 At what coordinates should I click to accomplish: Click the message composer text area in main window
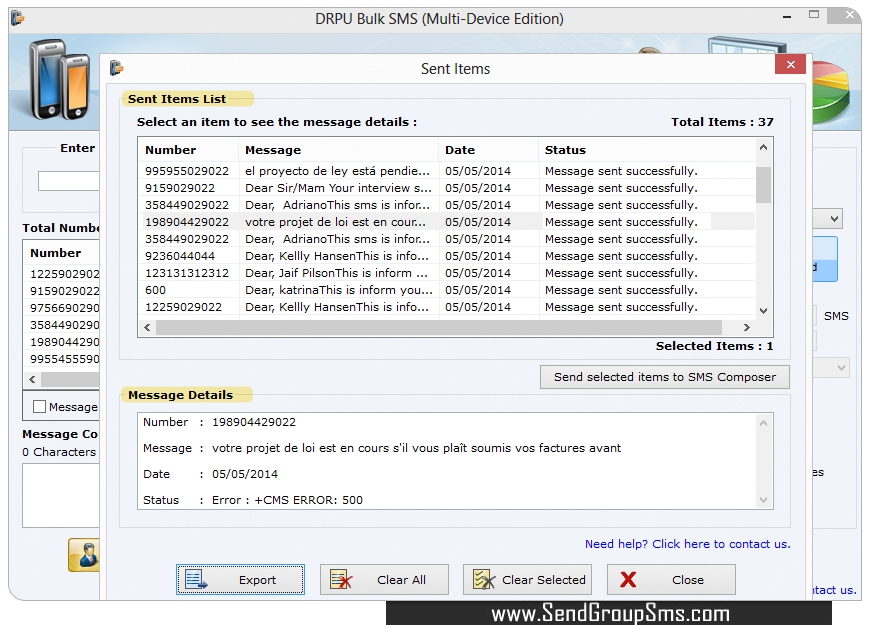(x=61, y=495)
